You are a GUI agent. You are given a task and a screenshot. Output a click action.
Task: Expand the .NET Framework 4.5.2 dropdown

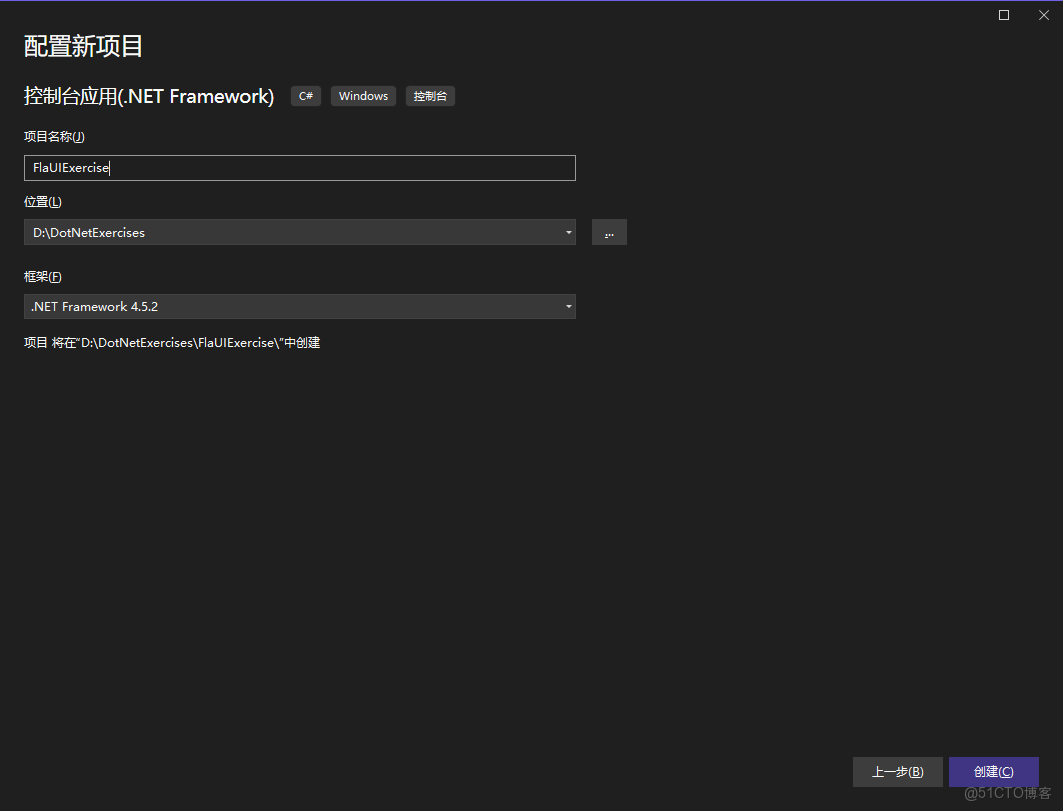click(568, 307)
